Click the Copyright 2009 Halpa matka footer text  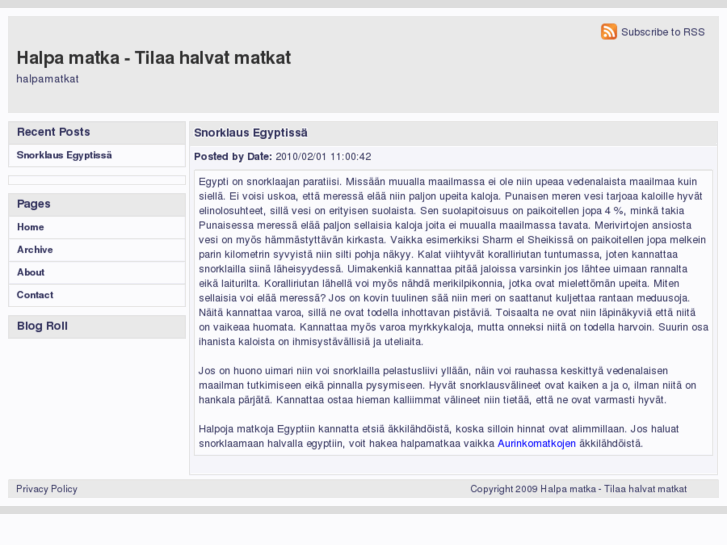[x=579, y=489]
